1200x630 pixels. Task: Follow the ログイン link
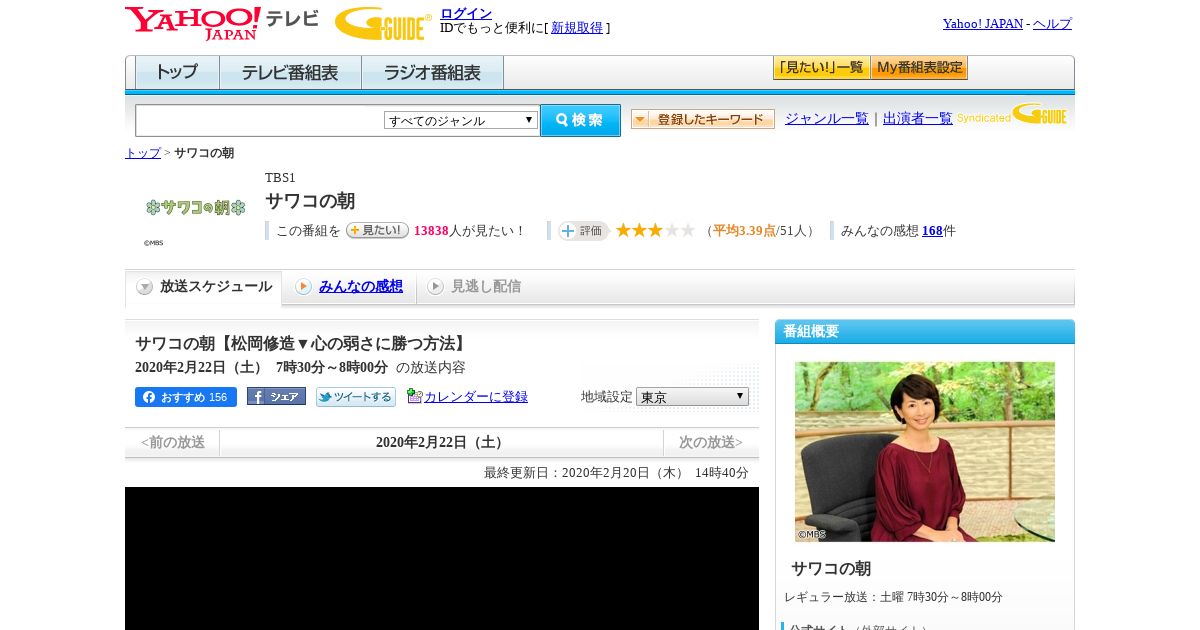click(466, 13)
